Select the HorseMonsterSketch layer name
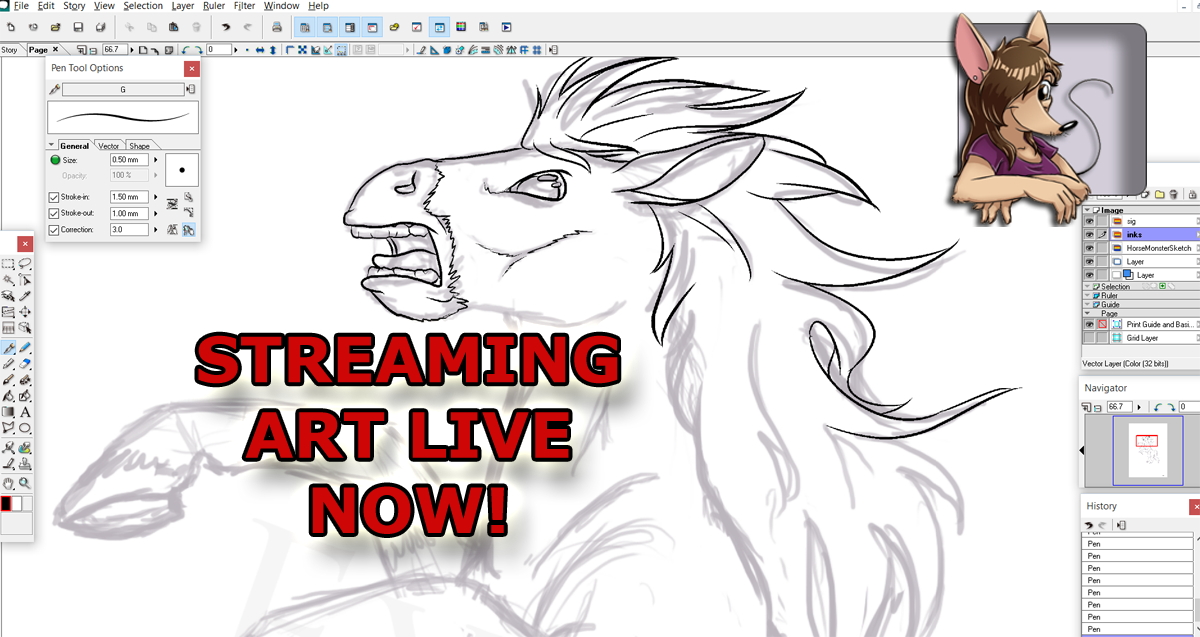Screen dimensions: 1200x637 1158,248
